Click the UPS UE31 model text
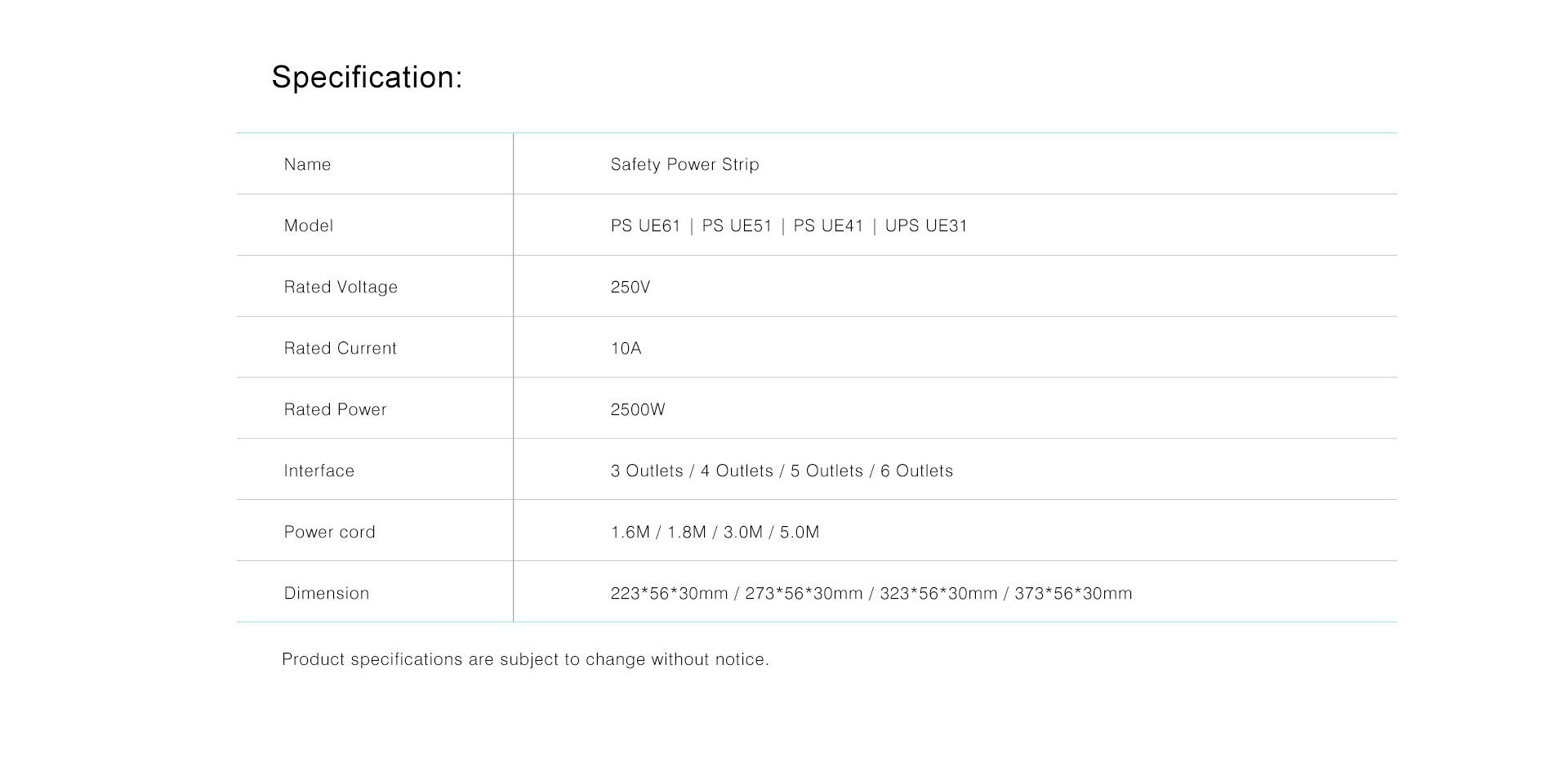The image size is (1568, 776). 926,225
